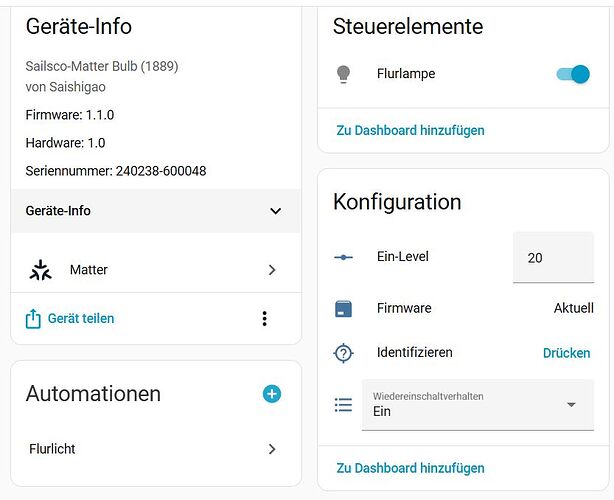The image size is (614, 500).
Task: Collapse the Geräte-Info section
Action: (x=275, y=211)
